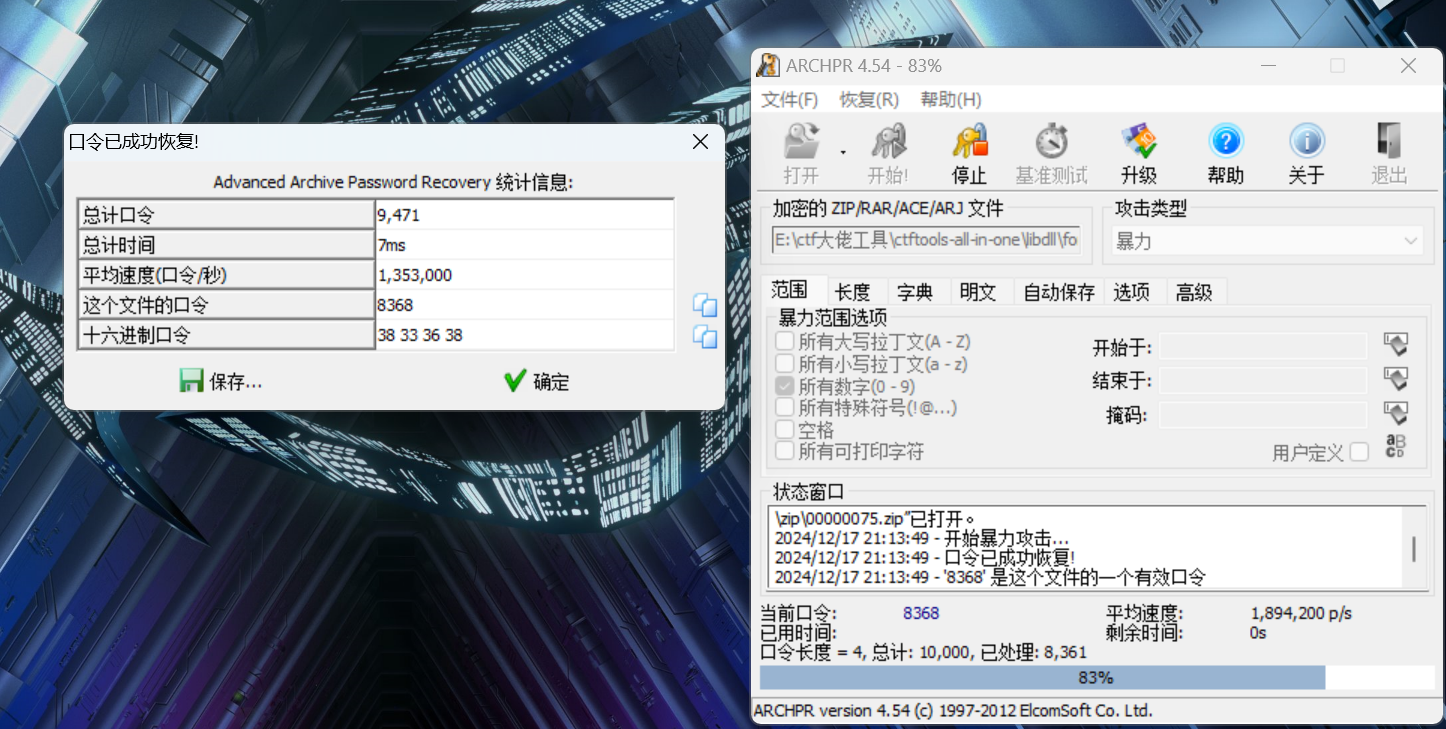Toggle 所有大写拉丁文(A - Z) checkbox
Screen dimensions: 1446x729
785,342
